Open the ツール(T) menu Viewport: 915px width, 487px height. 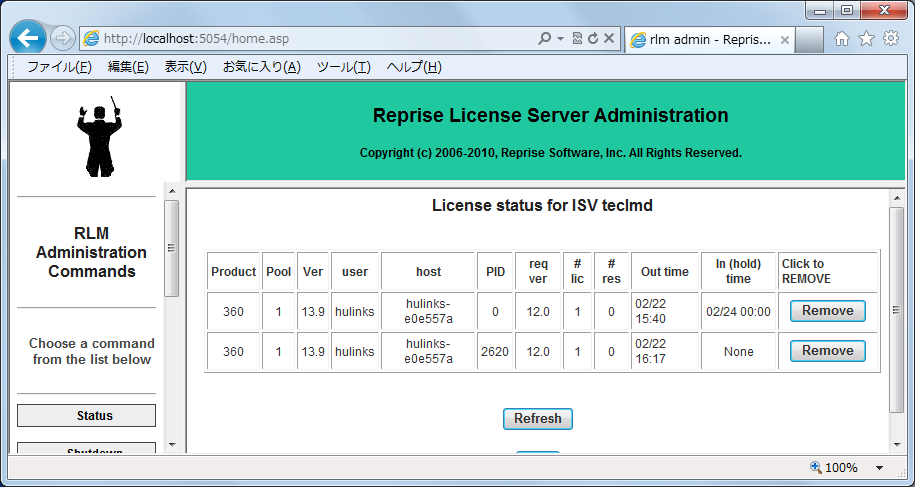tap(344, 67)
